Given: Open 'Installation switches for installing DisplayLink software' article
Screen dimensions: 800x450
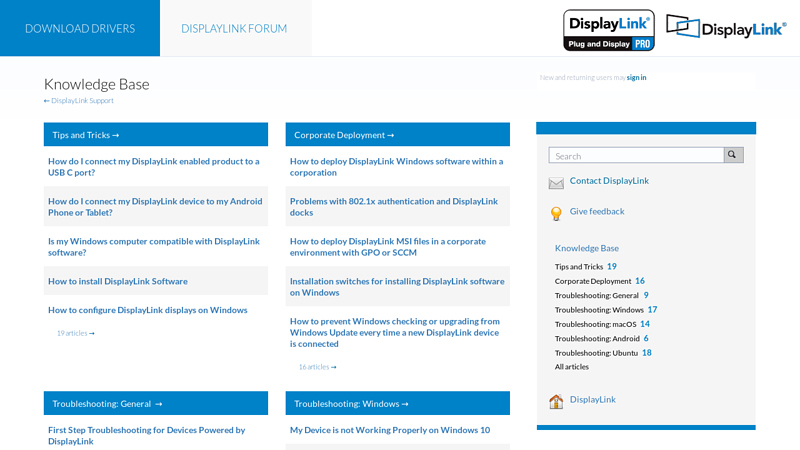Looking at the screenshot, I should tap(397, 287).
